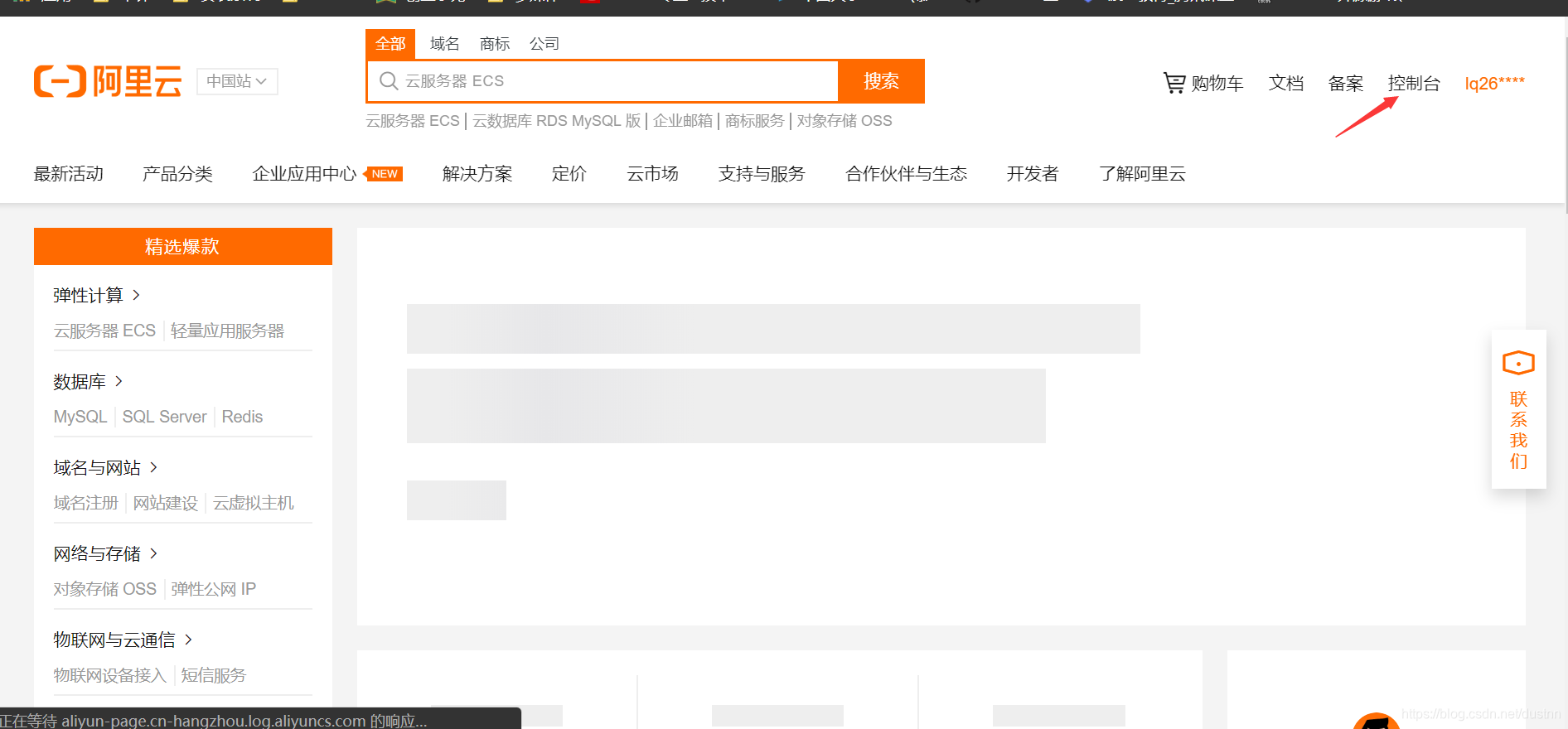Screen dimensions: 1568x729
Task: Click the 商标服务 hot search link
Action: tap(755, 121)
